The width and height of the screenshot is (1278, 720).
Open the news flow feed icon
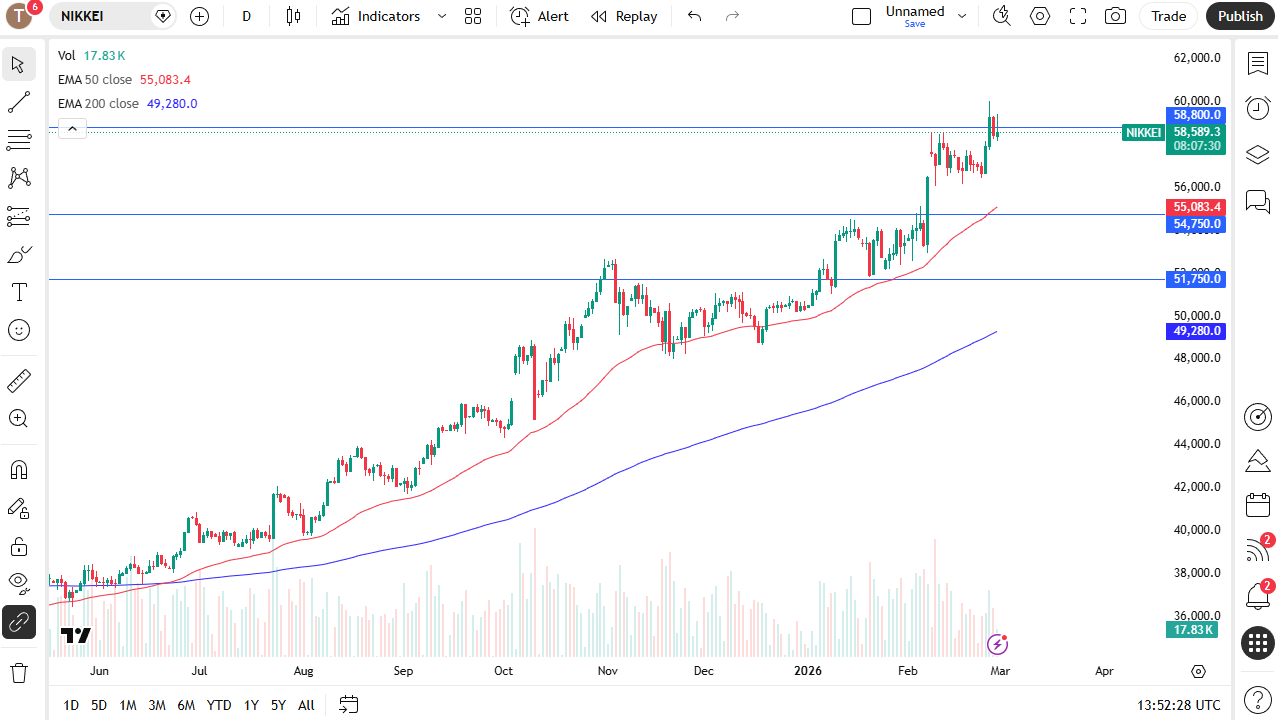[1258, 550]
